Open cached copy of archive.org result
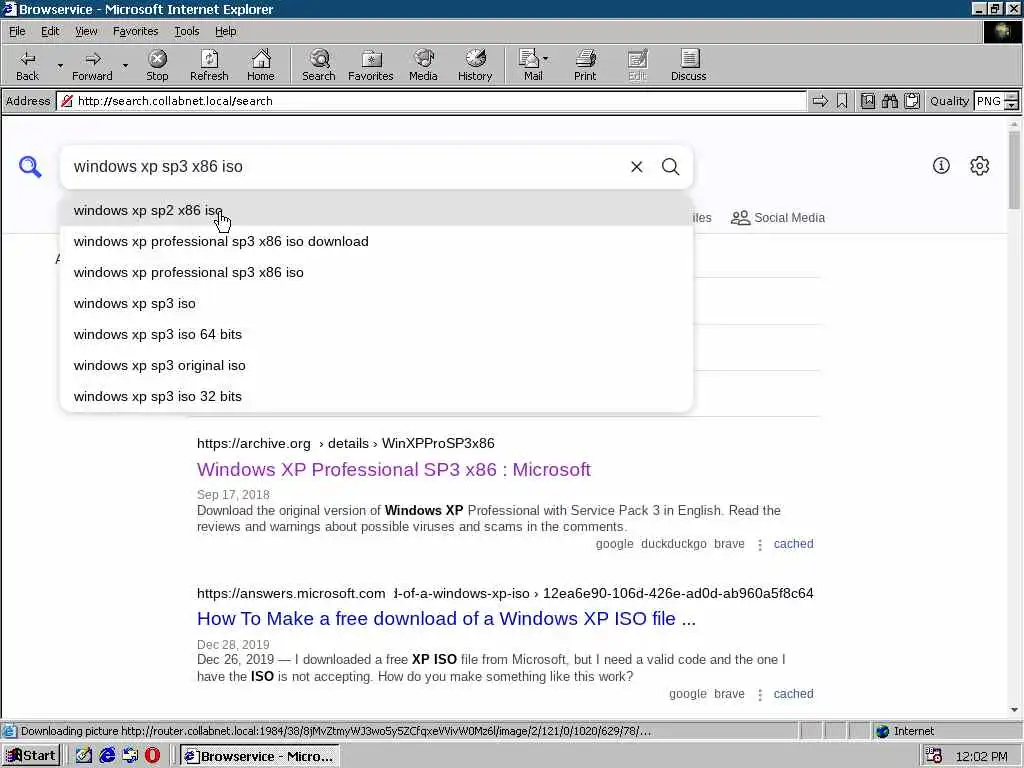Image resolution: width=1024 pixels, height=768 pixels. pos(793,544)
